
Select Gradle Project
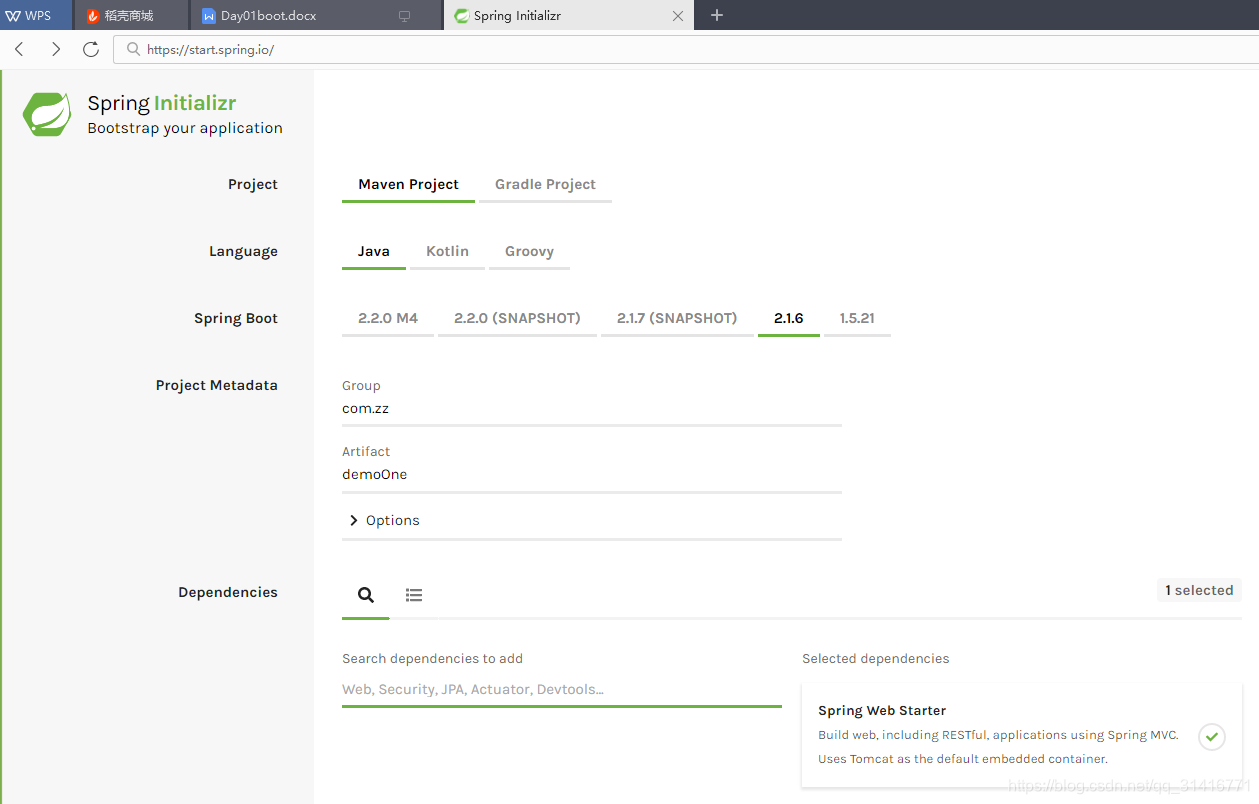(x=545, y=185)
